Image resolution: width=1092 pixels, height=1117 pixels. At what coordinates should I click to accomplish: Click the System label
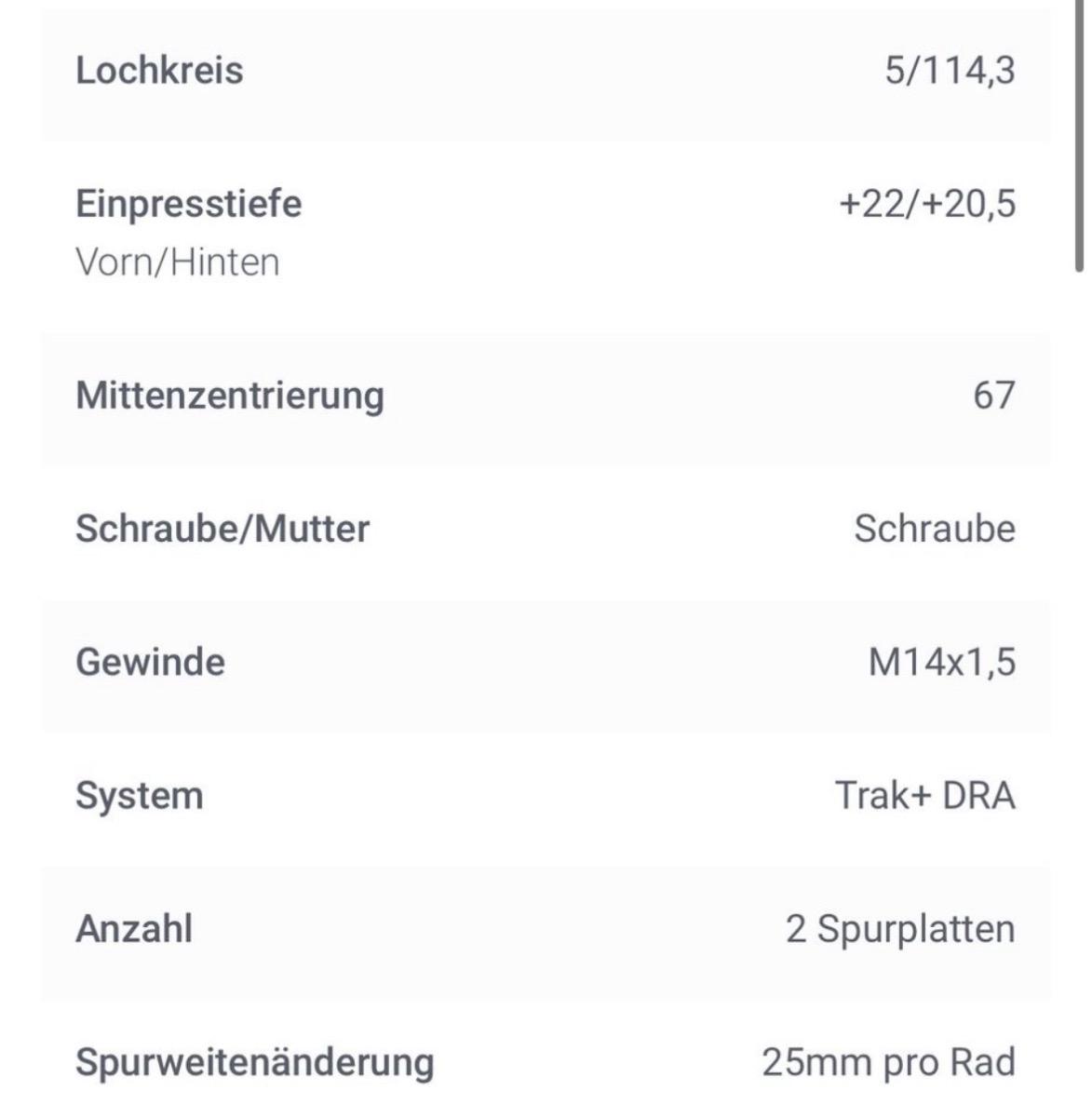[x=139, y=796]
